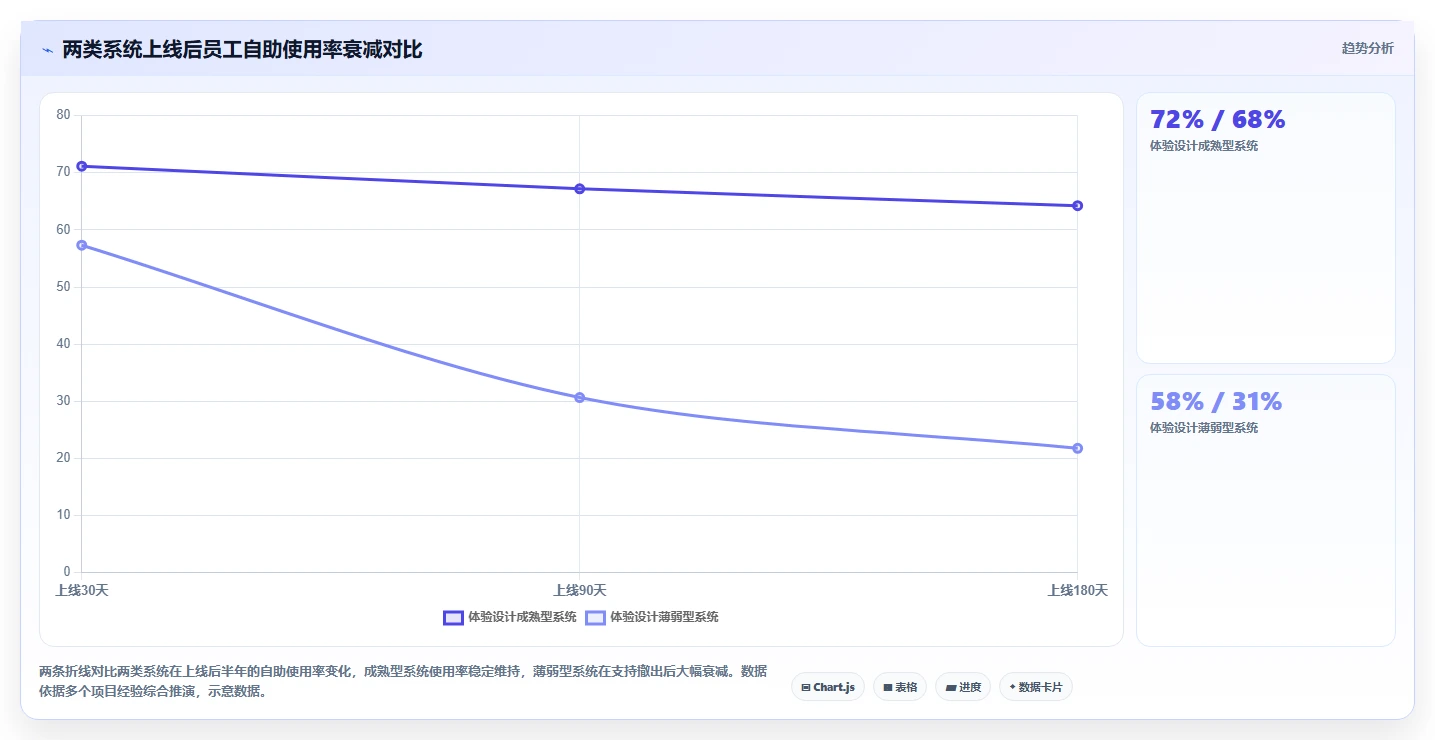Click the trend icon beside the chart title

click(47, 50)
